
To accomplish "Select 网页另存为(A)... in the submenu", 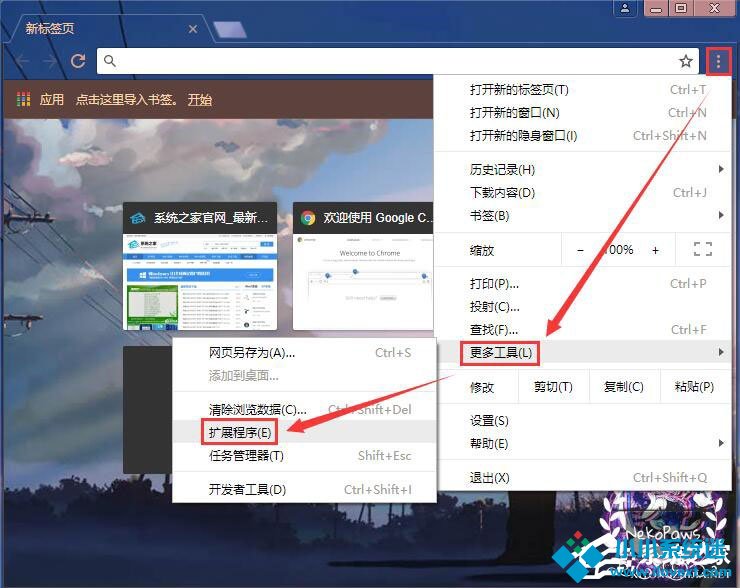I will (x=304, y=353).
